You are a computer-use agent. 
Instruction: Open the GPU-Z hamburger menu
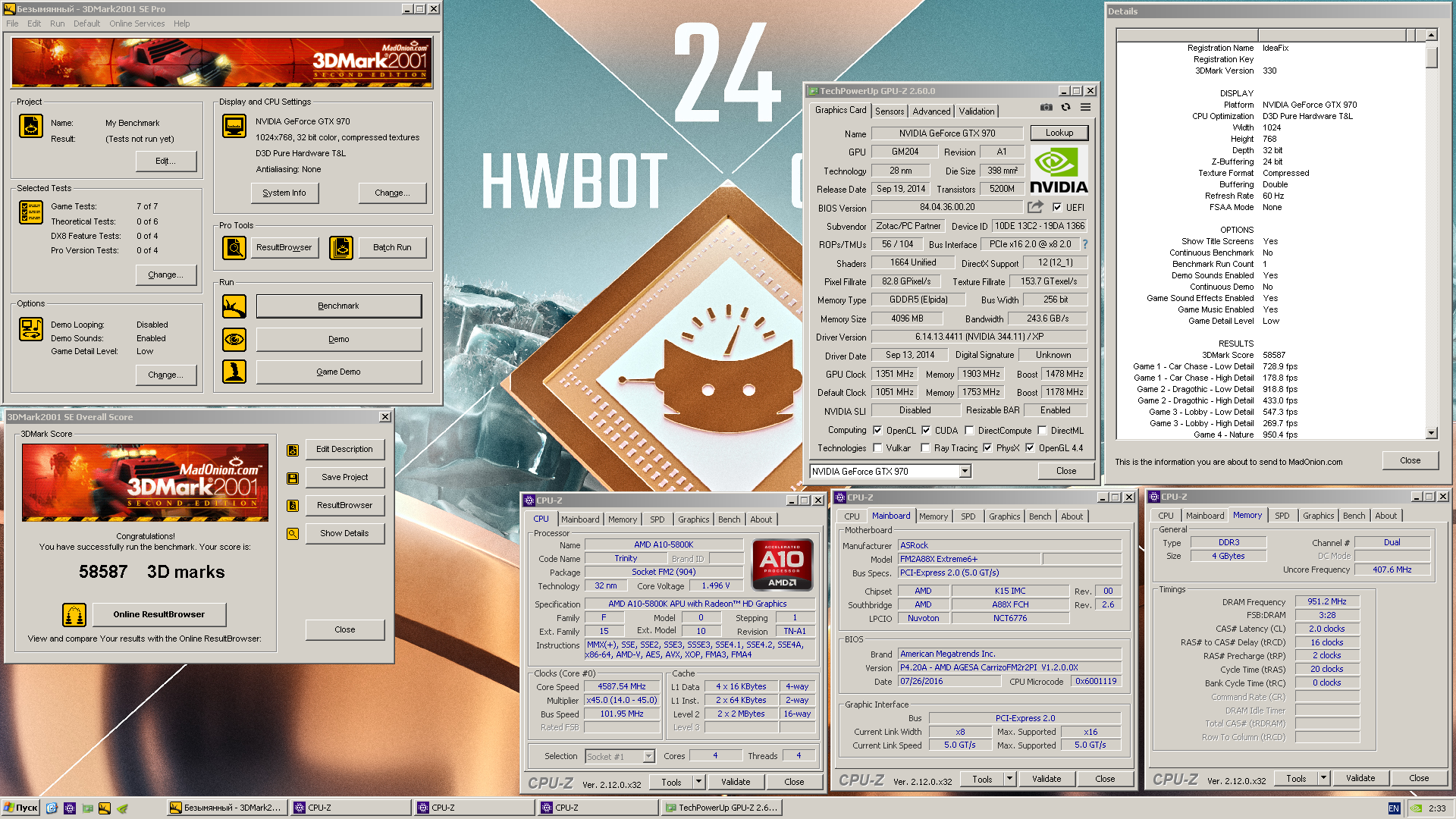(1085, 108)
